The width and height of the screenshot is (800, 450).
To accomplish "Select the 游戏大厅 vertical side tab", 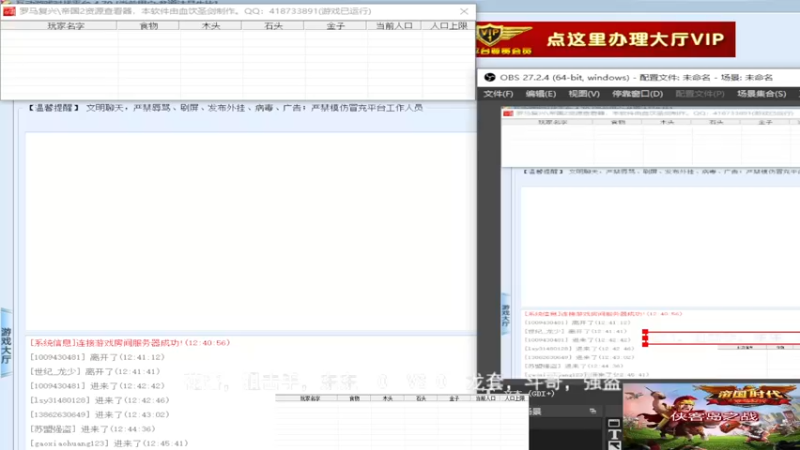I will click(x=6, y=343).
